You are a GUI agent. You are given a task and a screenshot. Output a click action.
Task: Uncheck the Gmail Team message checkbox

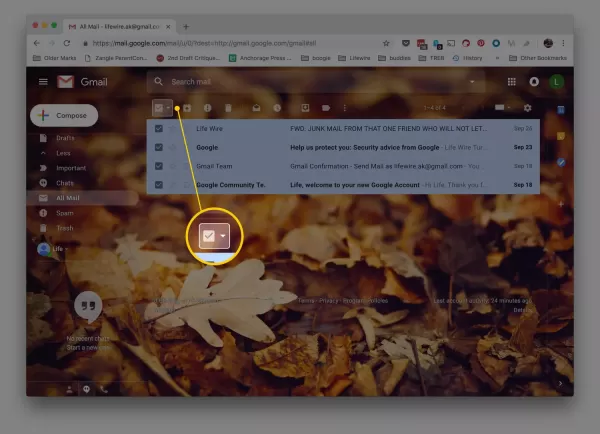click(159, 166)
